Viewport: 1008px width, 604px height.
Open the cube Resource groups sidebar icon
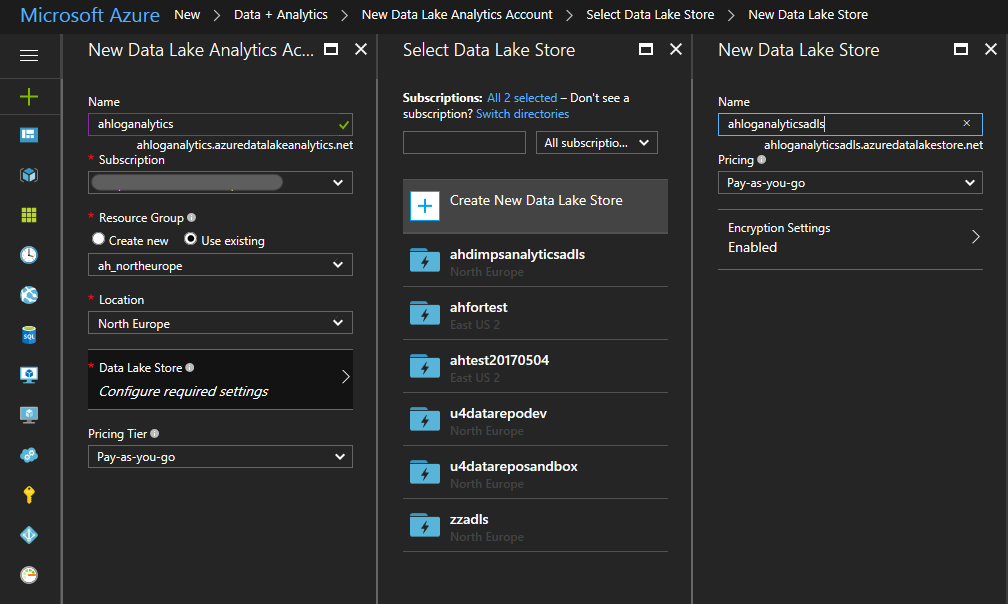29,175
